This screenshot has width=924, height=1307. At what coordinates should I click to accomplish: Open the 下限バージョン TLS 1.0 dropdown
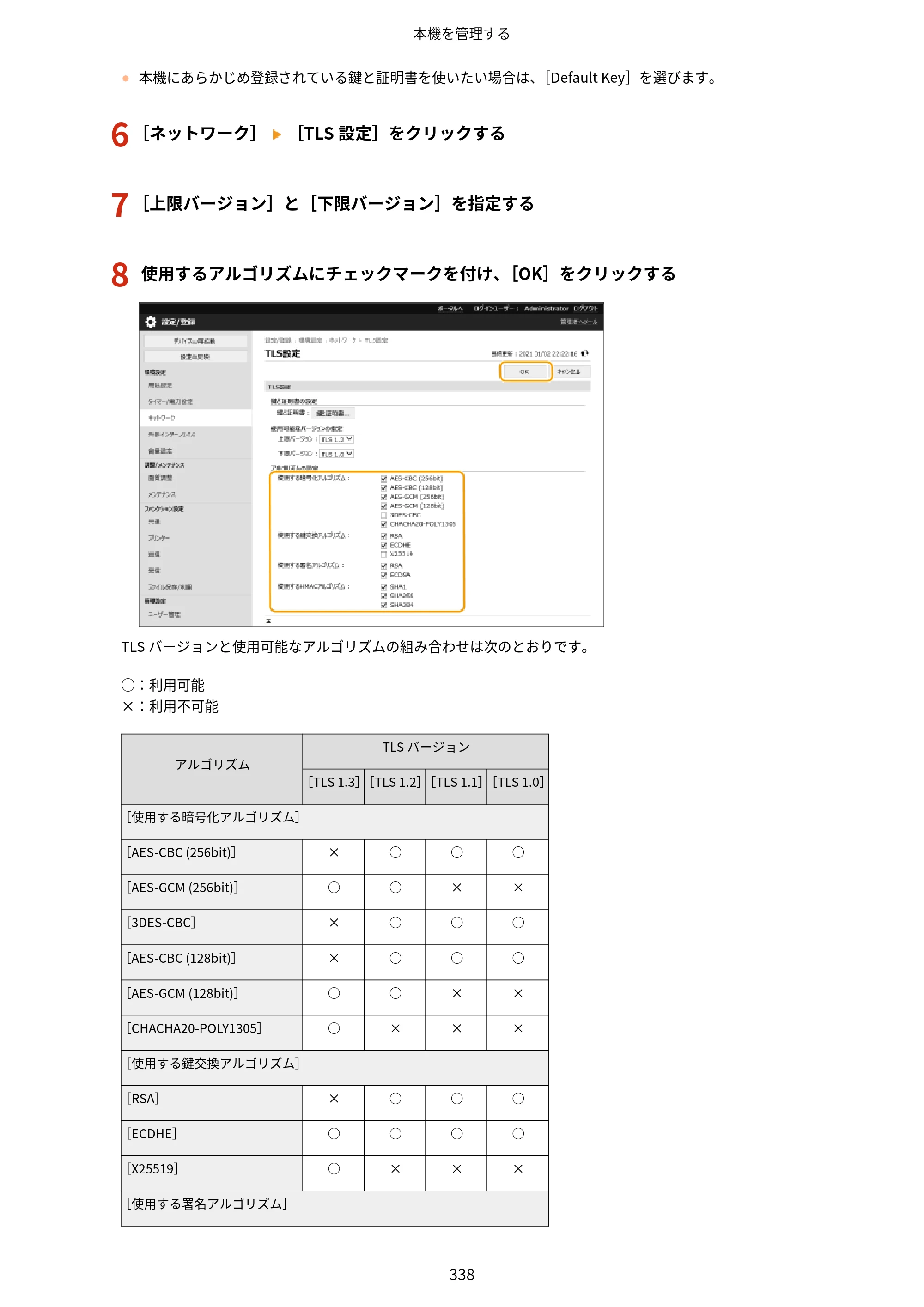point(336,454)
